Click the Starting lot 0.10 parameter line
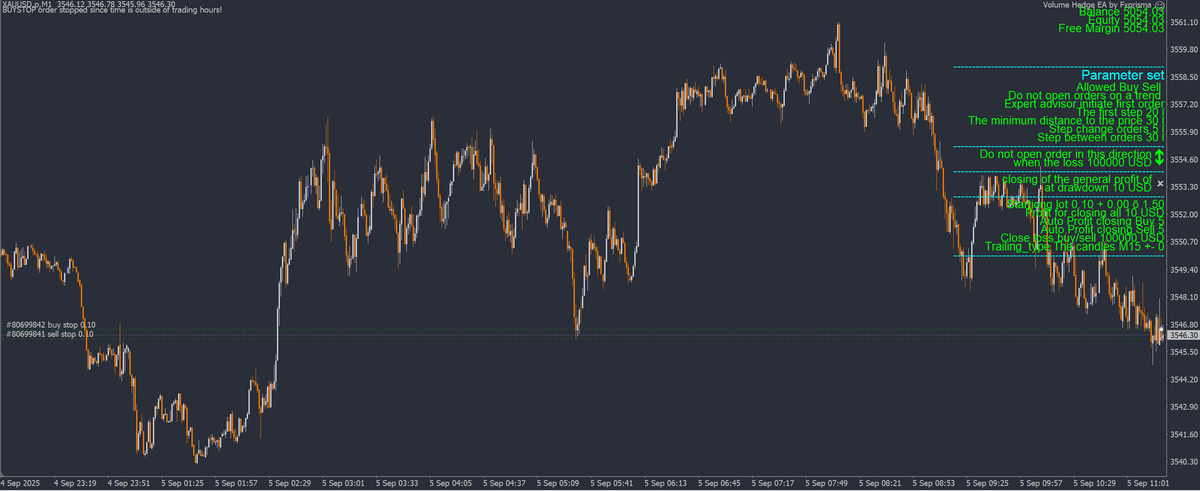The width and height of the screenshot is (1200, 491). click(x=1085, y=204)
